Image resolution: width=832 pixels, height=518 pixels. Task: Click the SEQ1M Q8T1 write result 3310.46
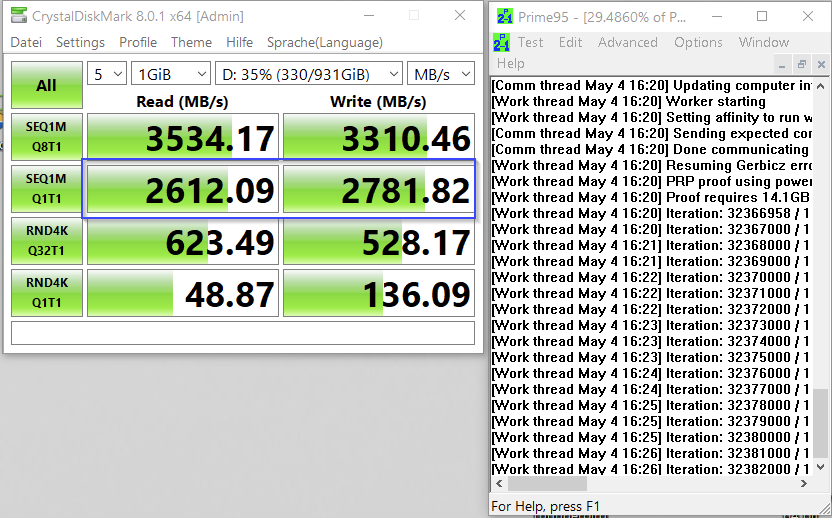tap(379, 137)
